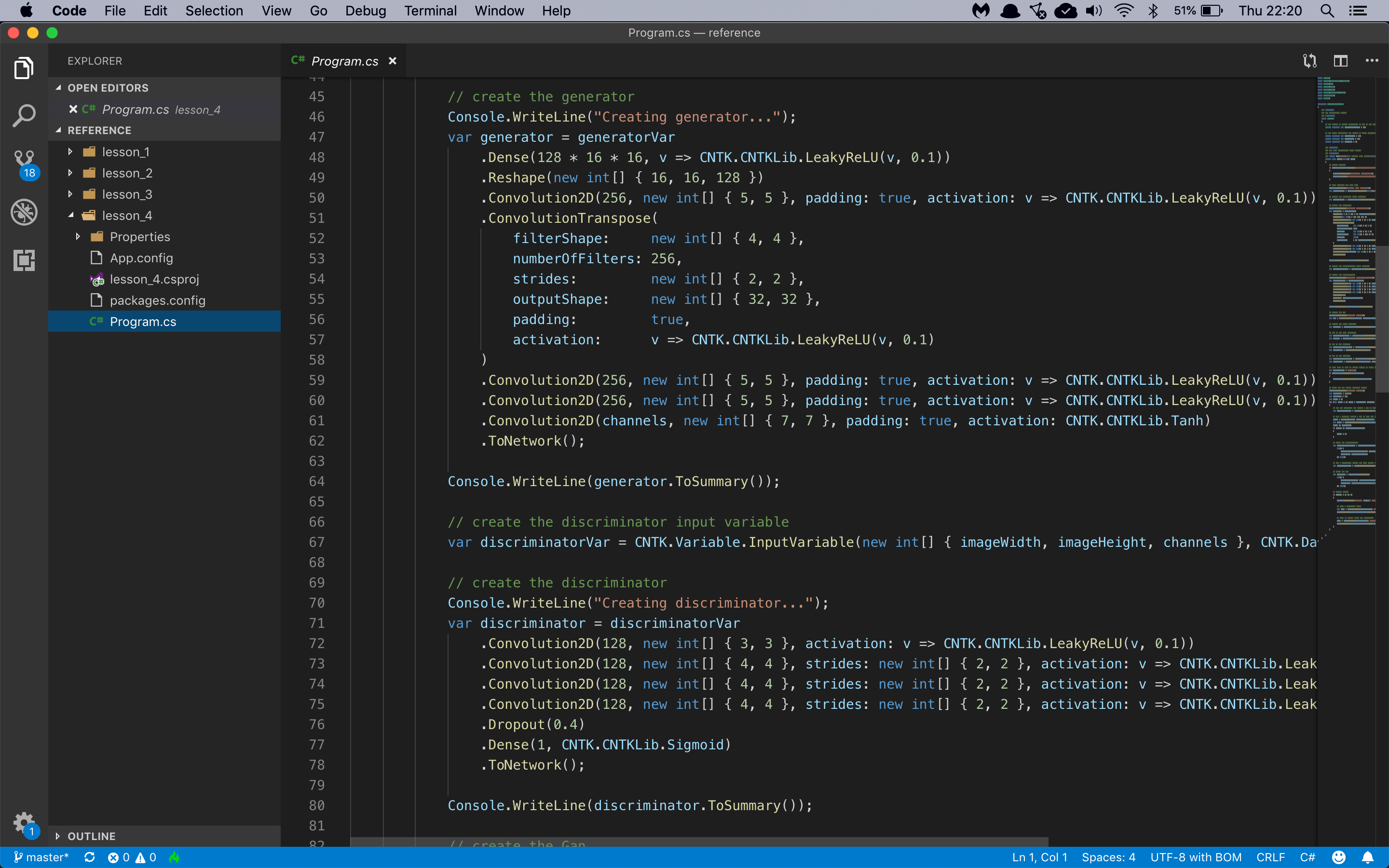Open the Extensions view icon
Screen dimensions: 1389x868
tap(24, 260)
